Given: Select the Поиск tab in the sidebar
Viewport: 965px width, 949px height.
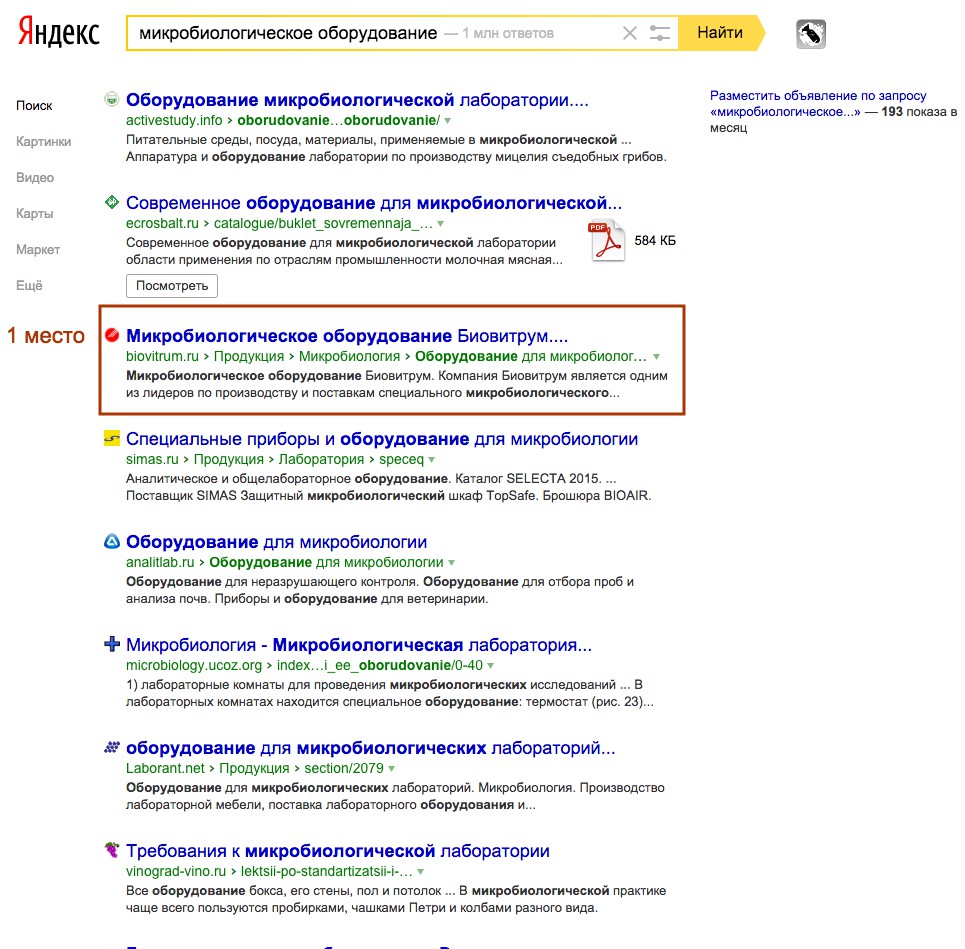Looking at the screenshot, I should tap(34, 106).
